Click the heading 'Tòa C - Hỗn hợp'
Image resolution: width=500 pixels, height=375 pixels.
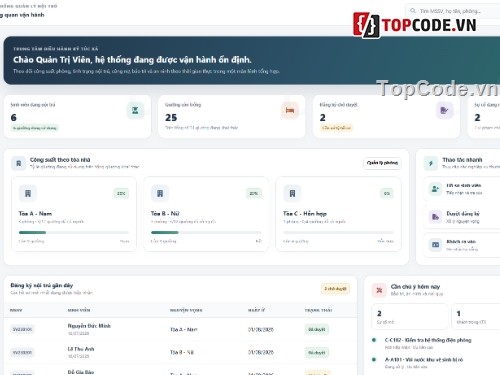click(305, 214)
